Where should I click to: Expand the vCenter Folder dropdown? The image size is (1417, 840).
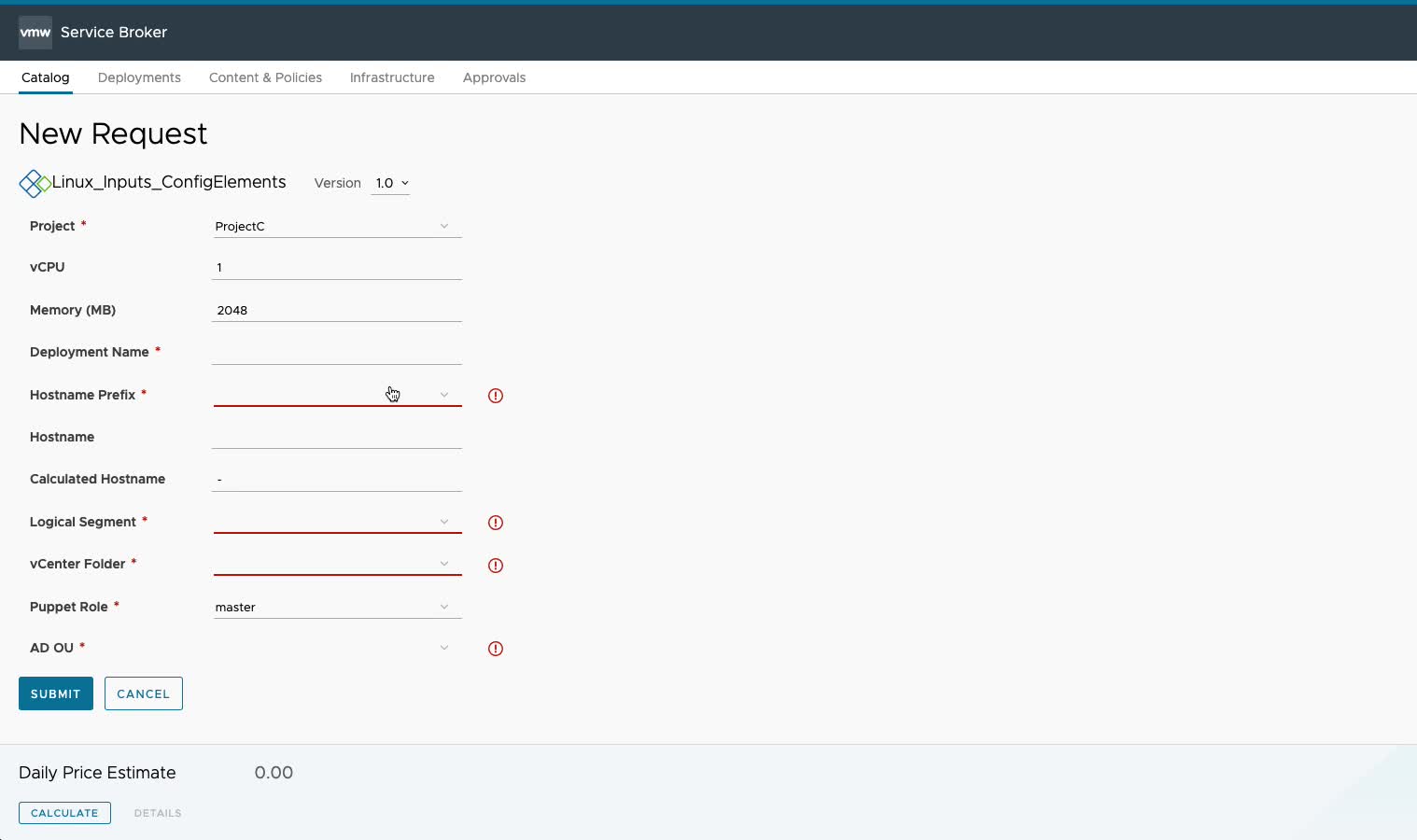pos(337,564)
